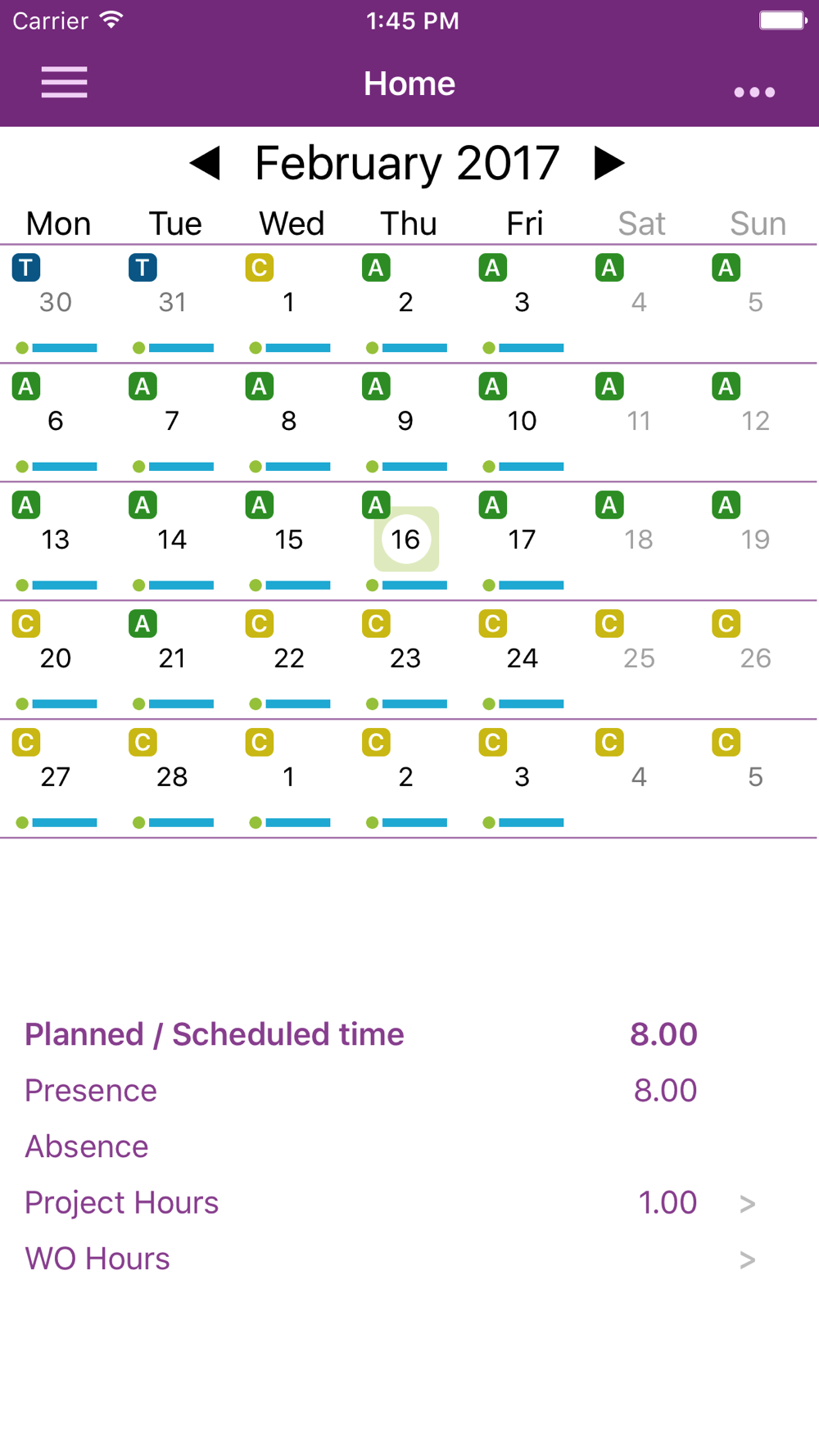Tap the Planned / Scheduled time label
The image size is (819, 1456).
(215, 1034)
